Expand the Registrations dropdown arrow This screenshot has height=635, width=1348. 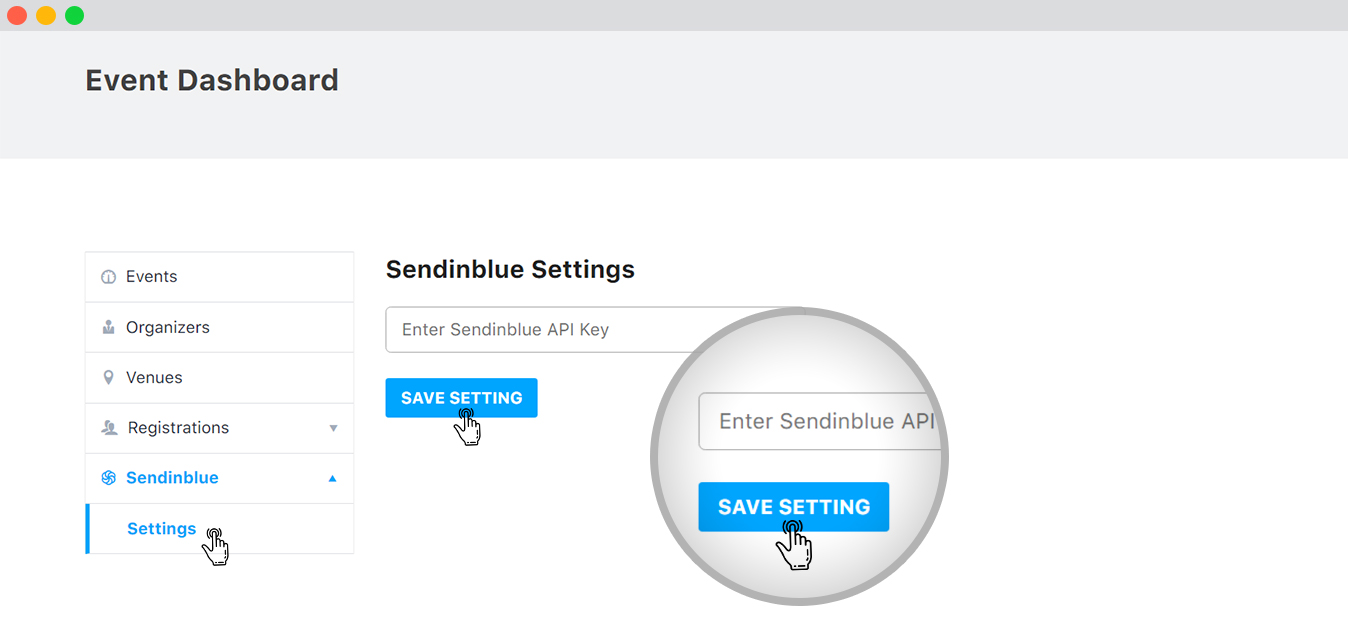[x=334, y=428]
